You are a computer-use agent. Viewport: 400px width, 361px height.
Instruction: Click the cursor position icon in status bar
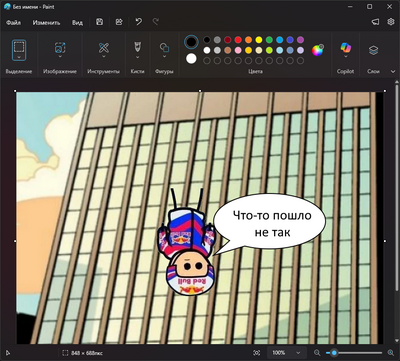[x=8, y=353]
